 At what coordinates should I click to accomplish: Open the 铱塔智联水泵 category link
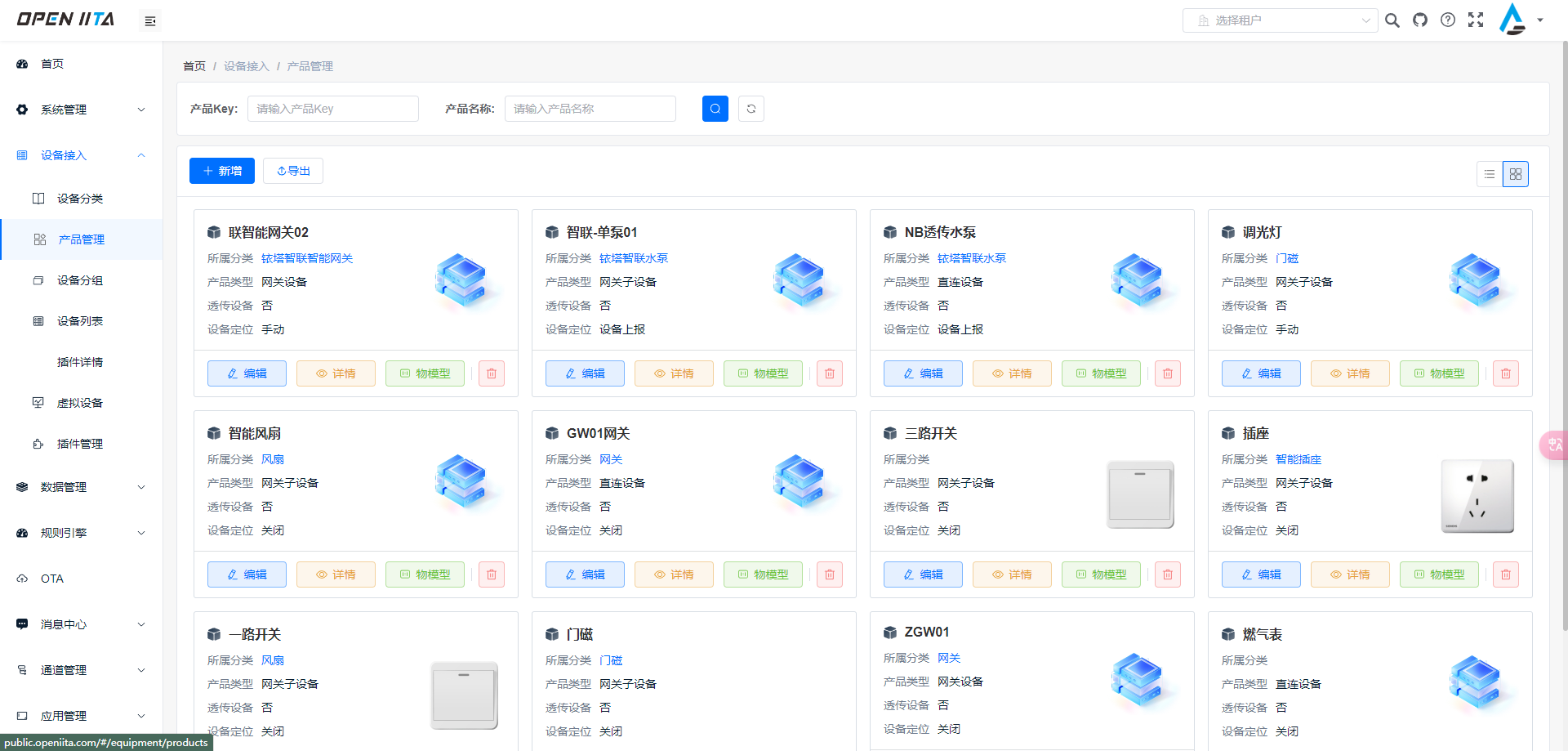635,257
